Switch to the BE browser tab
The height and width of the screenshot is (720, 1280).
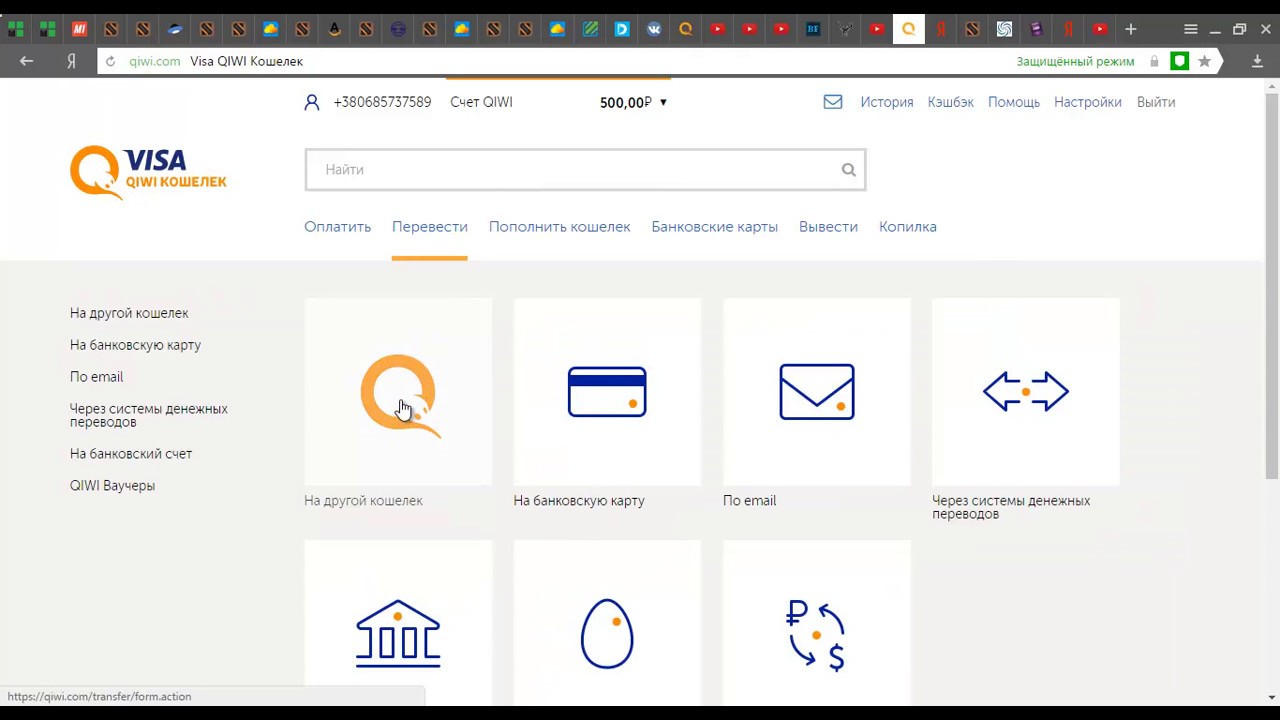[813, 29]
